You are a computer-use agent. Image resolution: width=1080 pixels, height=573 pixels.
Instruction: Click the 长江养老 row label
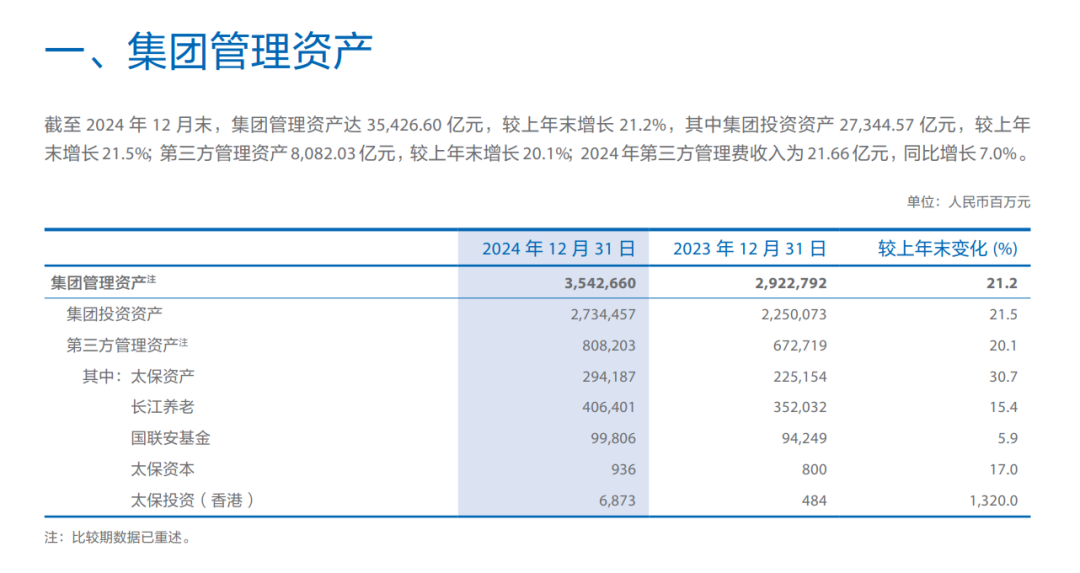(x=163, y=407)
